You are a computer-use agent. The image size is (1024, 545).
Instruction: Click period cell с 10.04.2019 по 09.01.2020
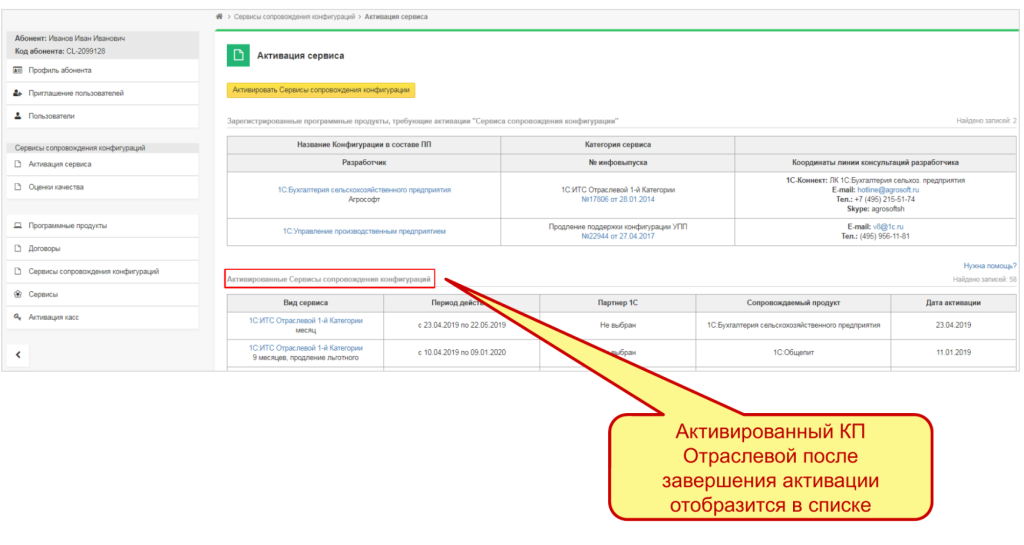tap(461, 352)
